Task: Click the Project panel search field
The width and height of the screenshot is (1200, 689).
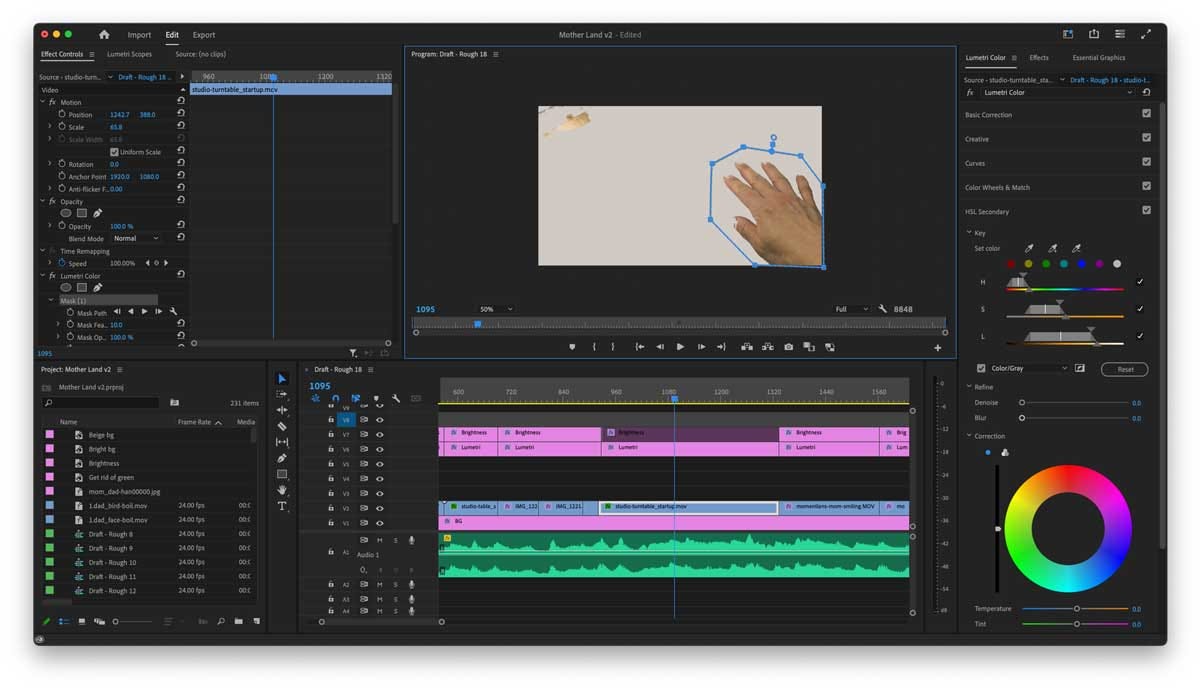Action: click(100, 403)
